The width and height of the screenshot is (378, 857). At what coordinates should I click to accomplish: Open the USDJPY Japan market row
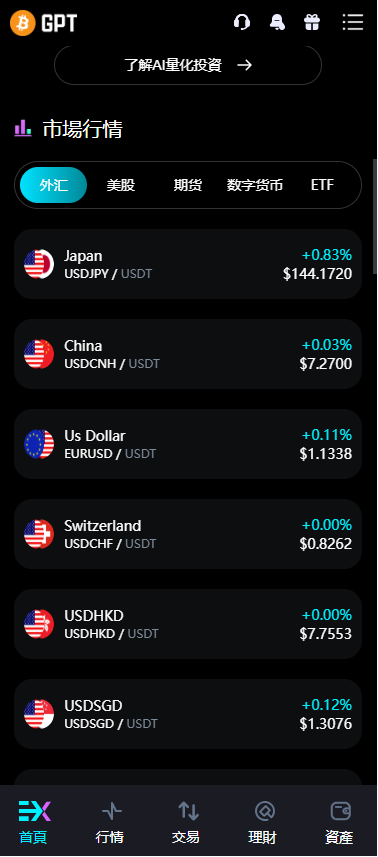pyautogui.click(x=188, y=264)
